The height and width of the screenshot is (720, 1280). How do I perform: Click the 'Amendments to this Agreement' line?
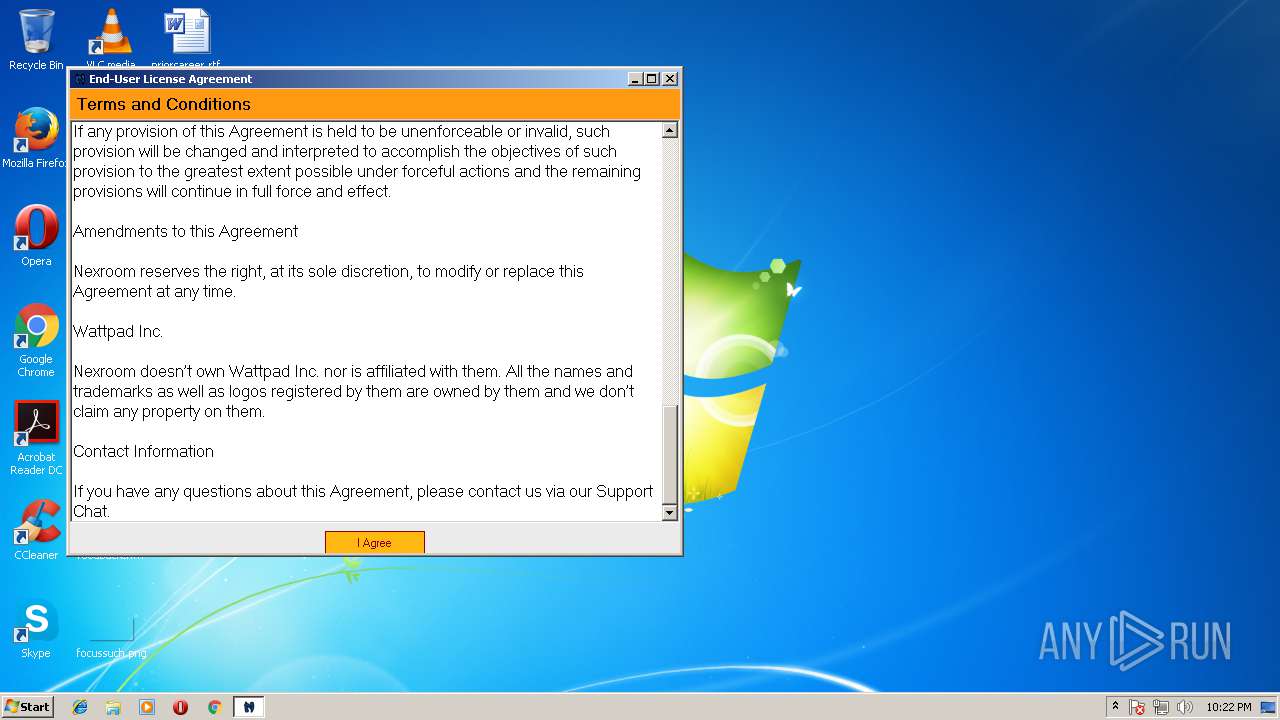(x=186, y=232)
